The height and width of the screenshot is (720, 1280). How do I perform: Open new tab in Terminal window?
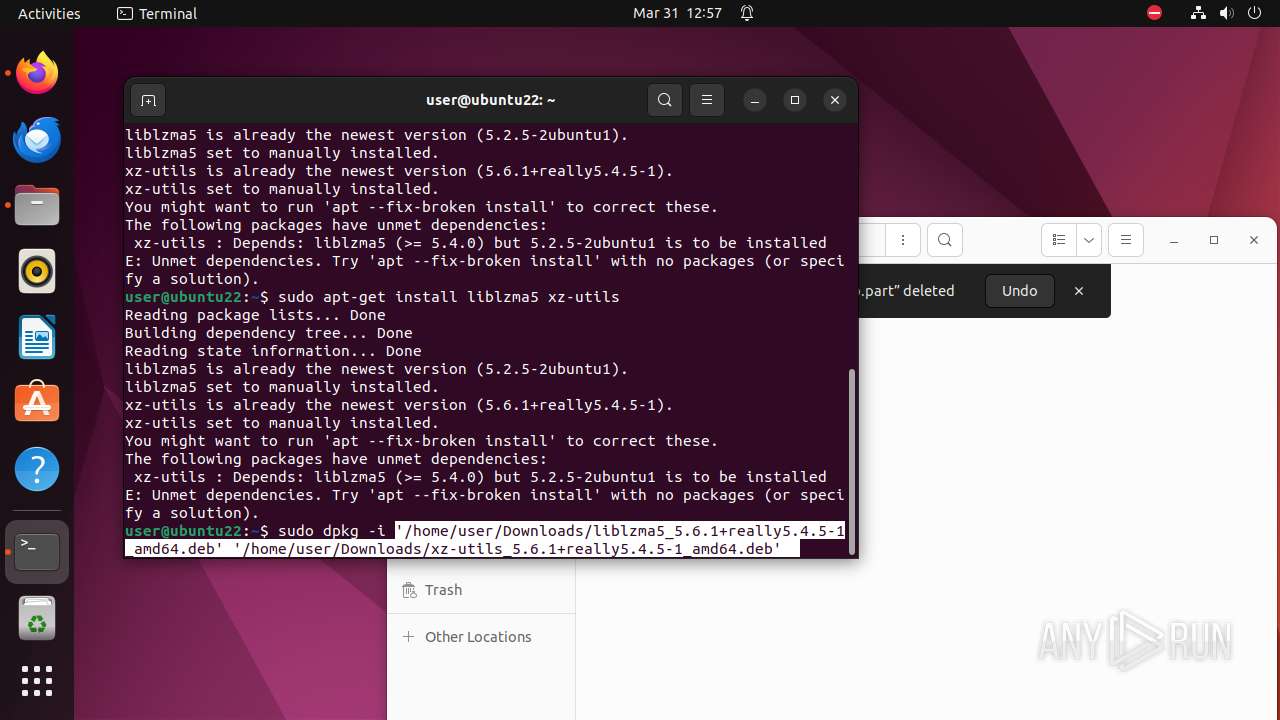[x=148, y=100]
